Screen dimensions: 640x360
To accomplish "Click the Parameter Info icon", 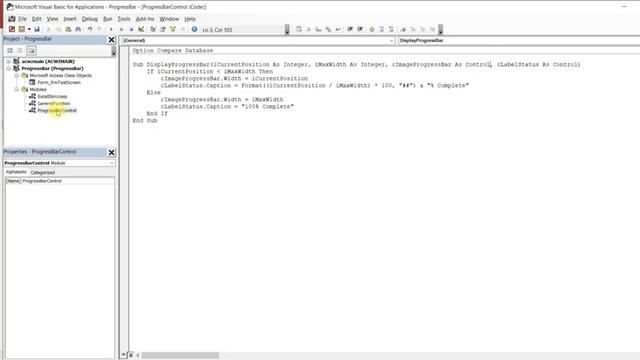I will tap(328, 29).
